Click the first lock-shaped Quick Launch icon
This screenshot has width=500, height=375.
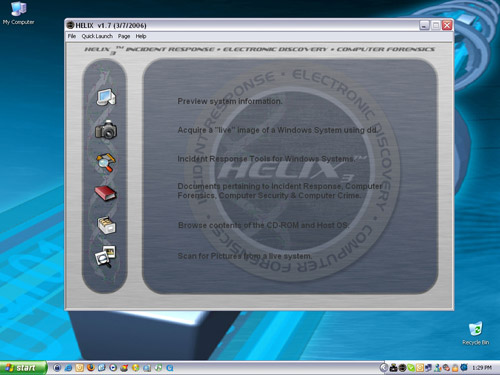57,368
